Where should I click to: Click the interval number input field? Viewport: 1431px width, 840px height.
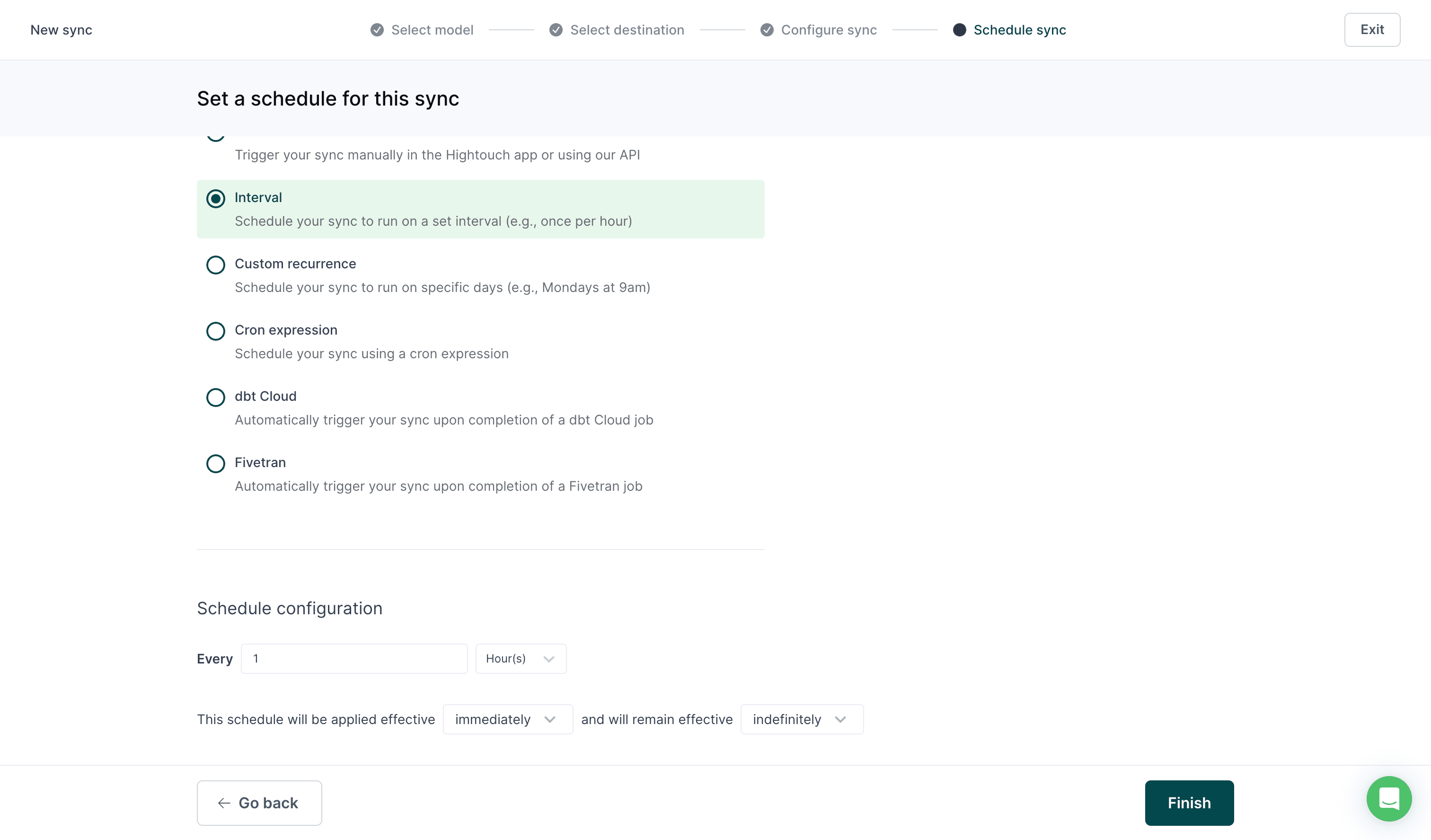coord(354,659)
